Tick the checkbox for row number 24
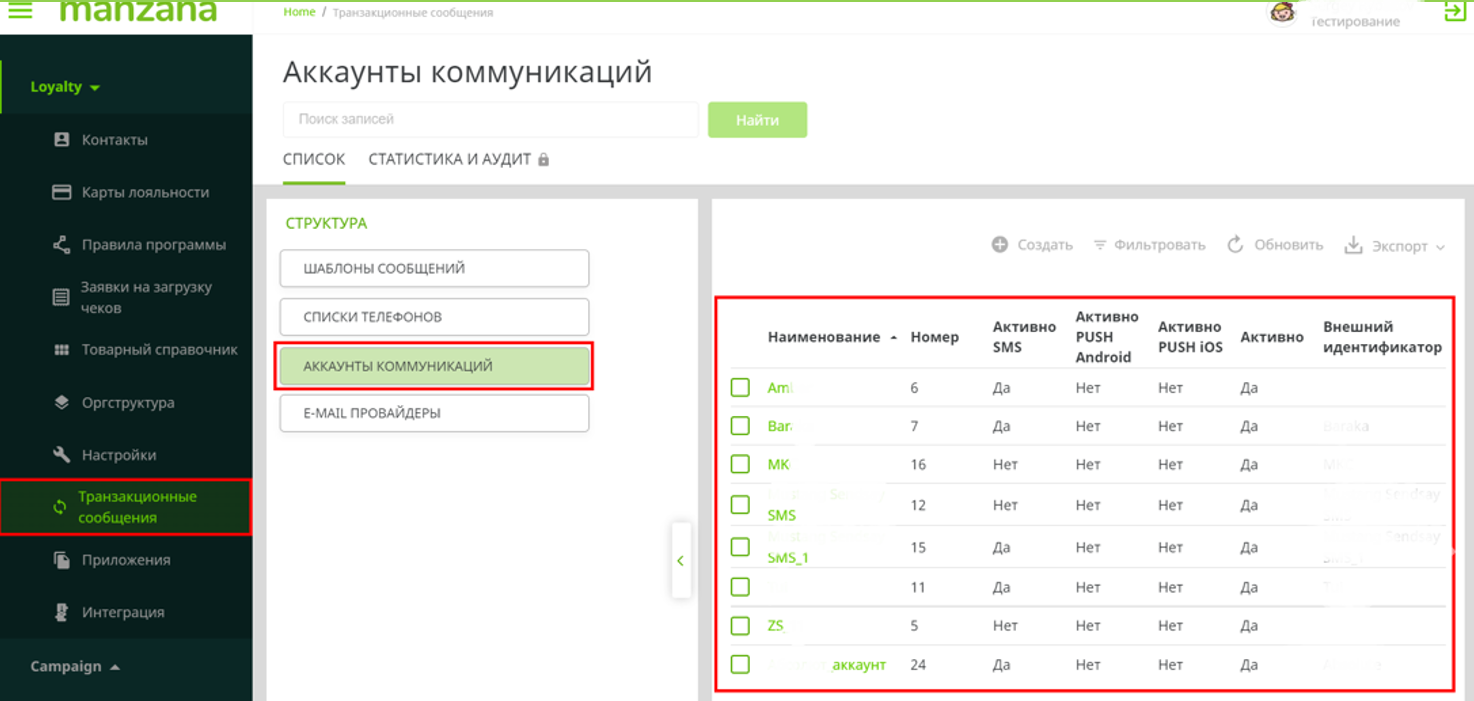This screenshot has width=1474, height=701. click(740, 665)
